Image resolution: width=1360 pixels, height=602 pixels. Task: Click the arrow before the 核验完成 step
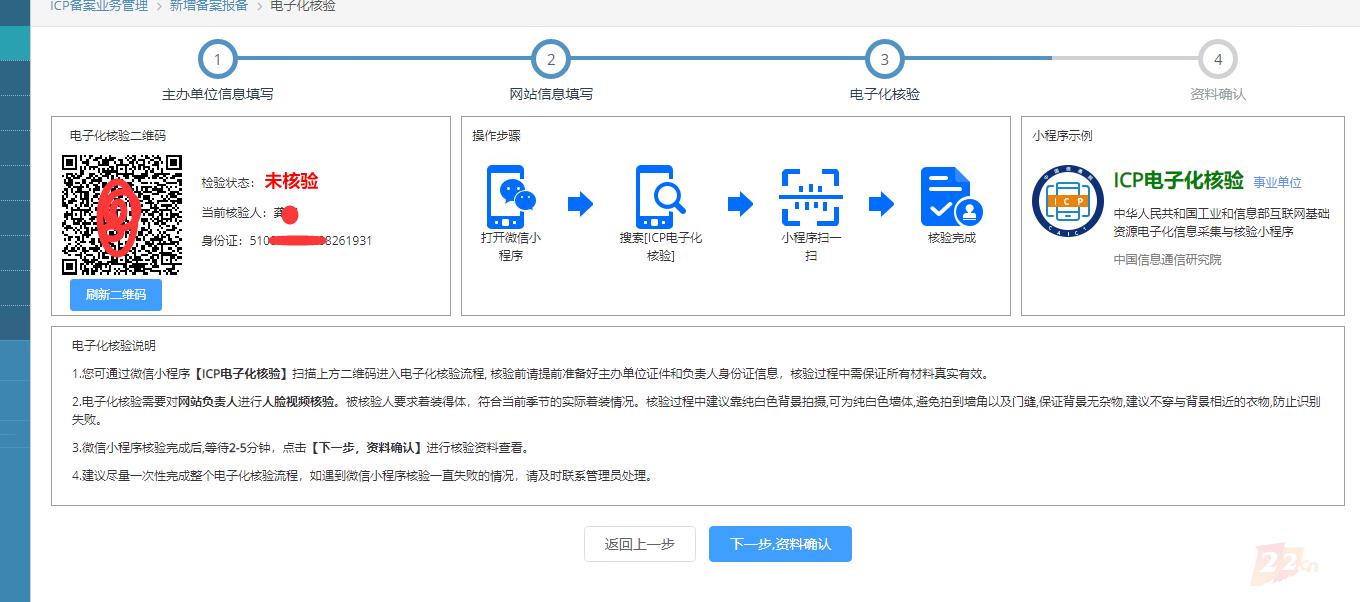click(x=882, y=203)
